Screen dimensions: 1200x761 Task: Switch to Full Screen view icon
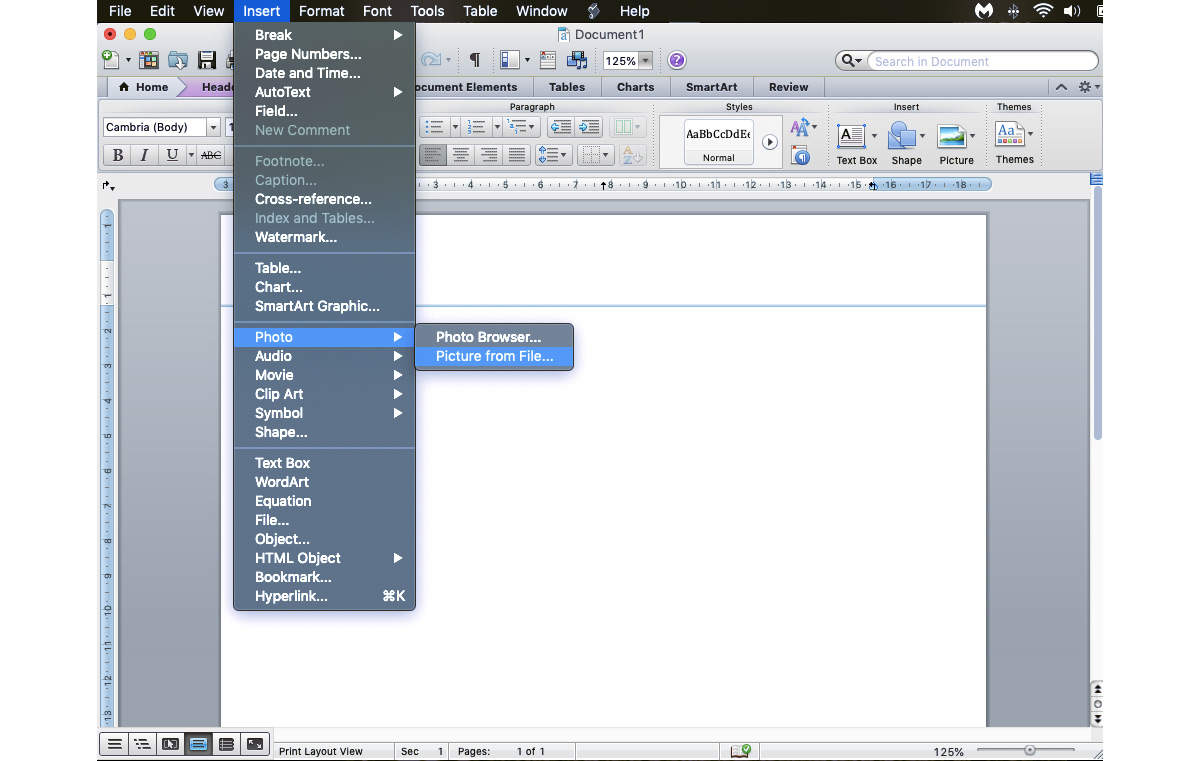(x=255, y=744)
